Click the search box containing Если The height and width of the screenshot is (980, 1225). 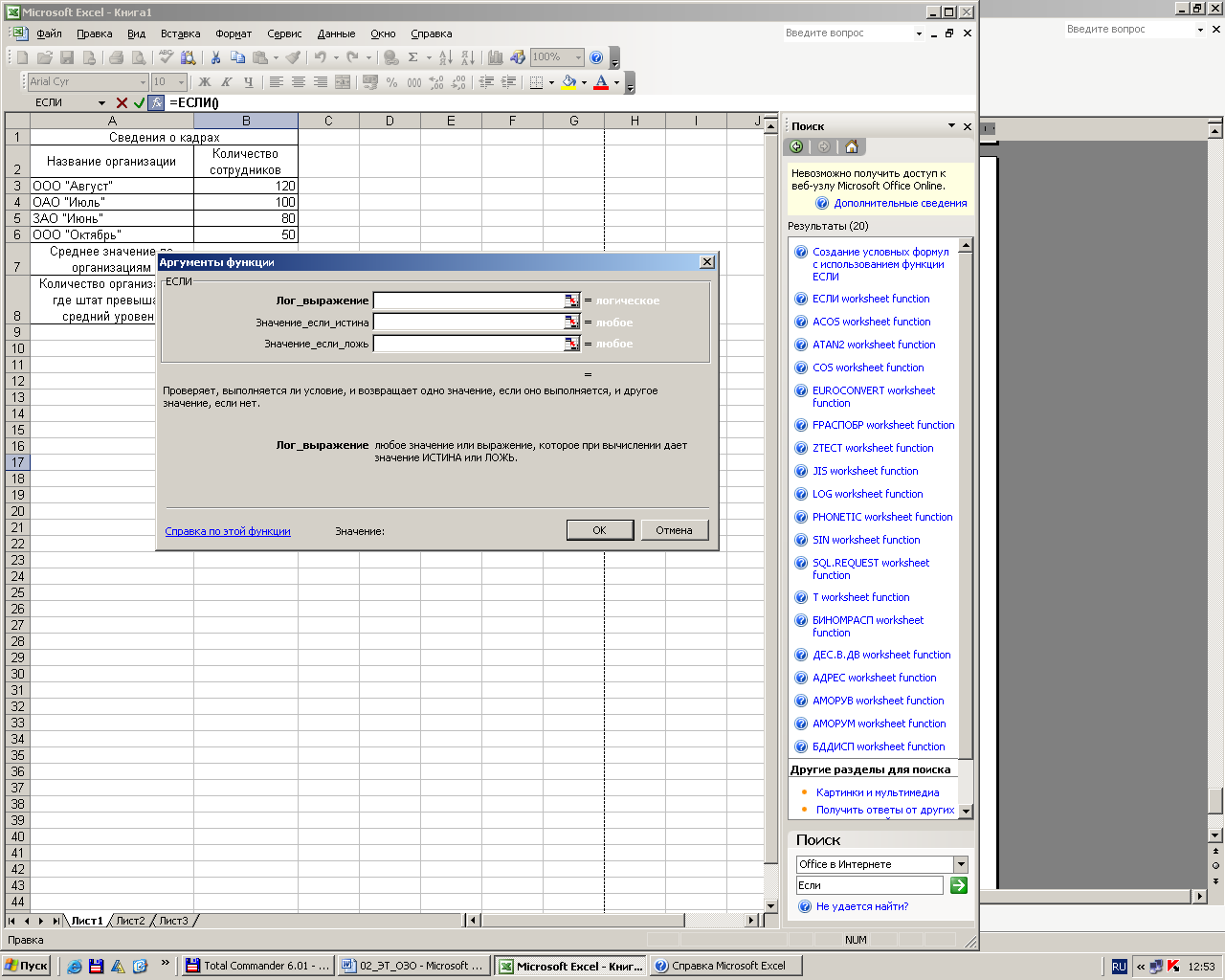(870, 885)
